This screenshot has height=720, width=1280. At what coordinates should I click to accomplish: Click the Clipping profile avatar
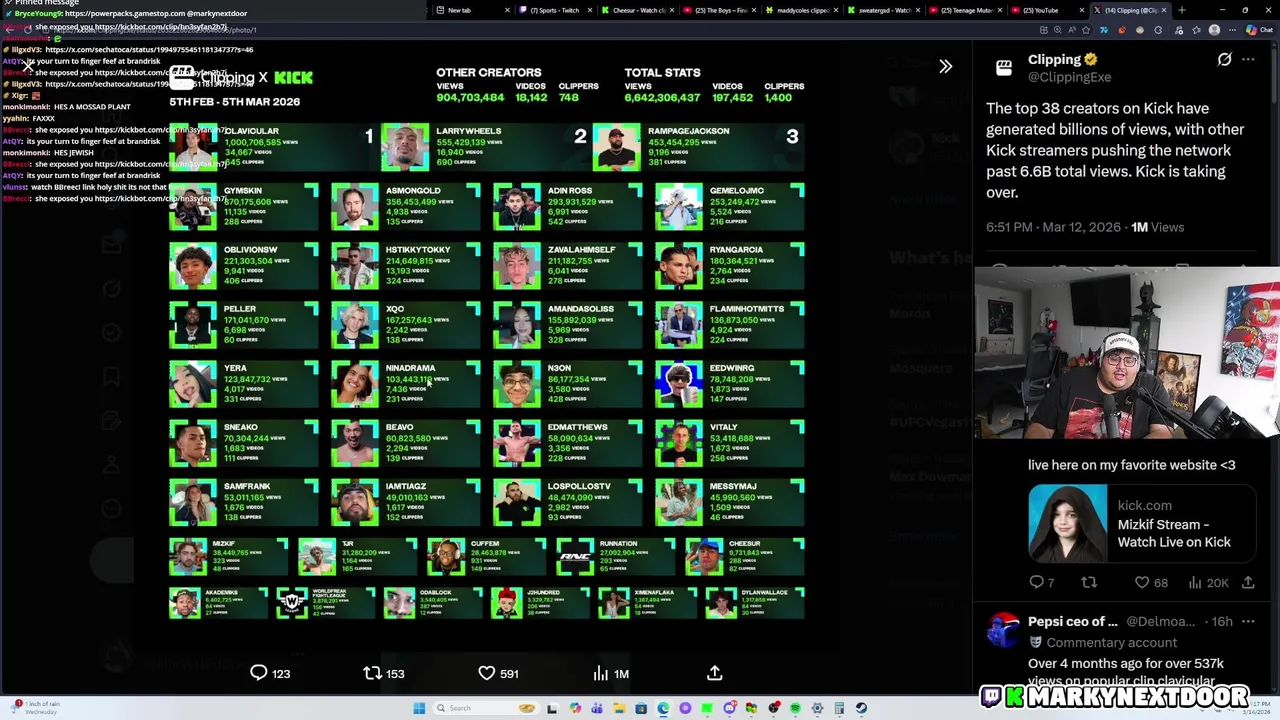click(1003, 67)
